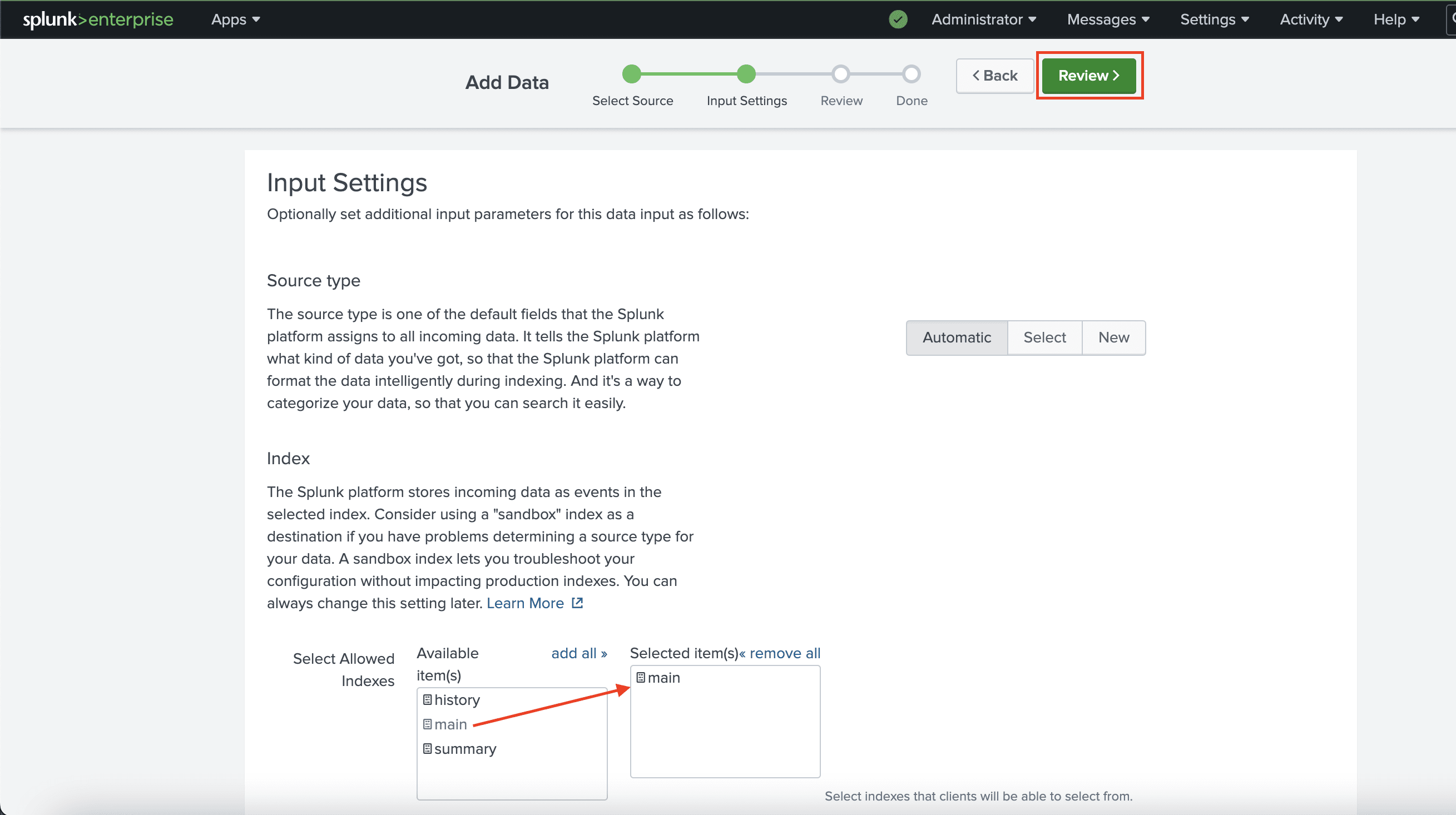Click the summary index item icon
1456x815 pixels.
click(427, 749)
